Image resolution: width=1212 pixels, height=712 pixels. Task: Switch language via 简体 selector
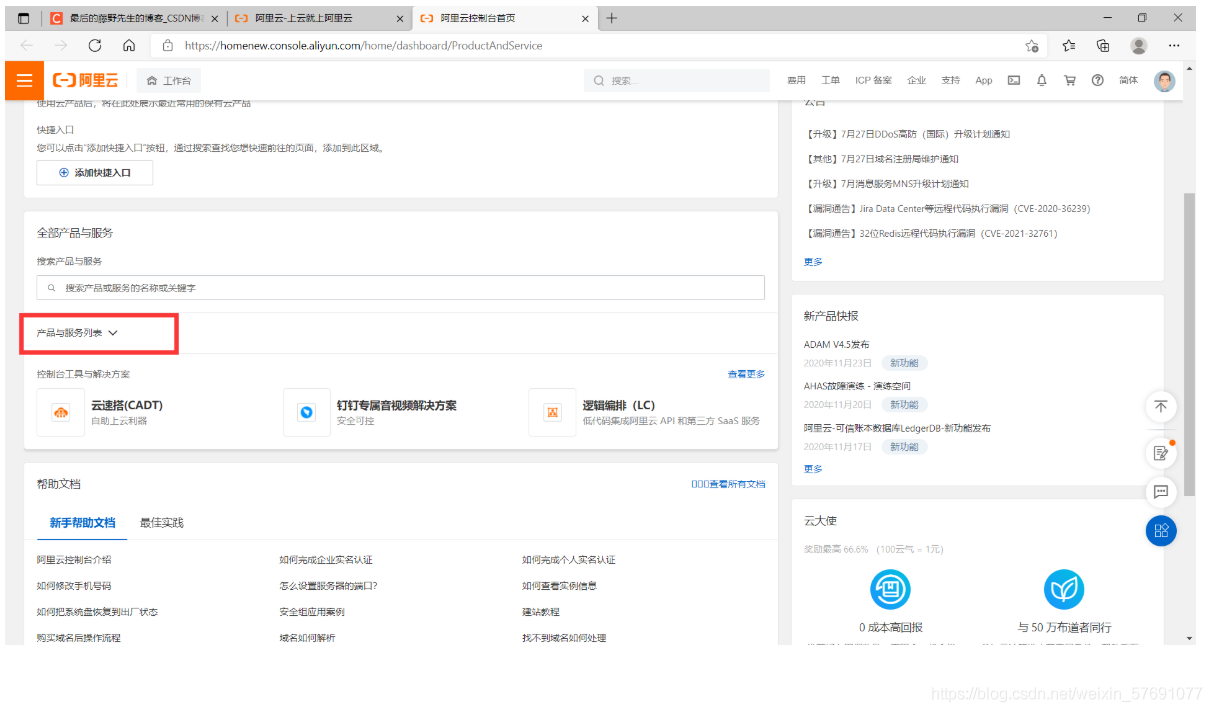(1128, 80)
